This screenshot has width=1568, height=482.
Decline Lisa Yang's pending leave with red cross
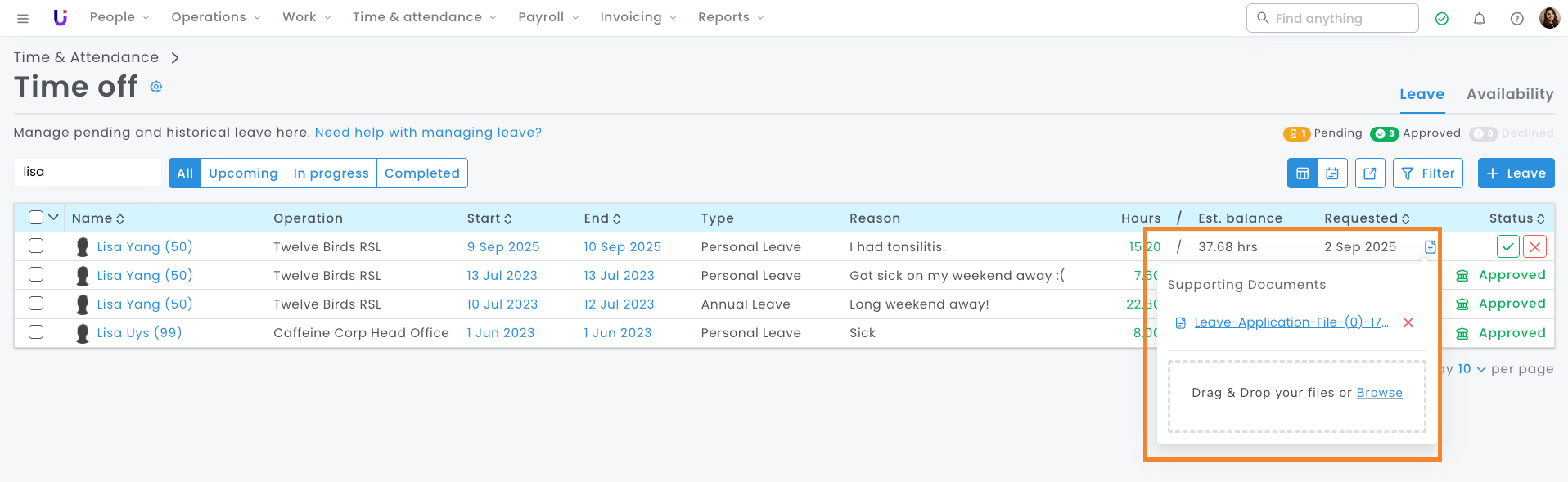point(1534,246)
